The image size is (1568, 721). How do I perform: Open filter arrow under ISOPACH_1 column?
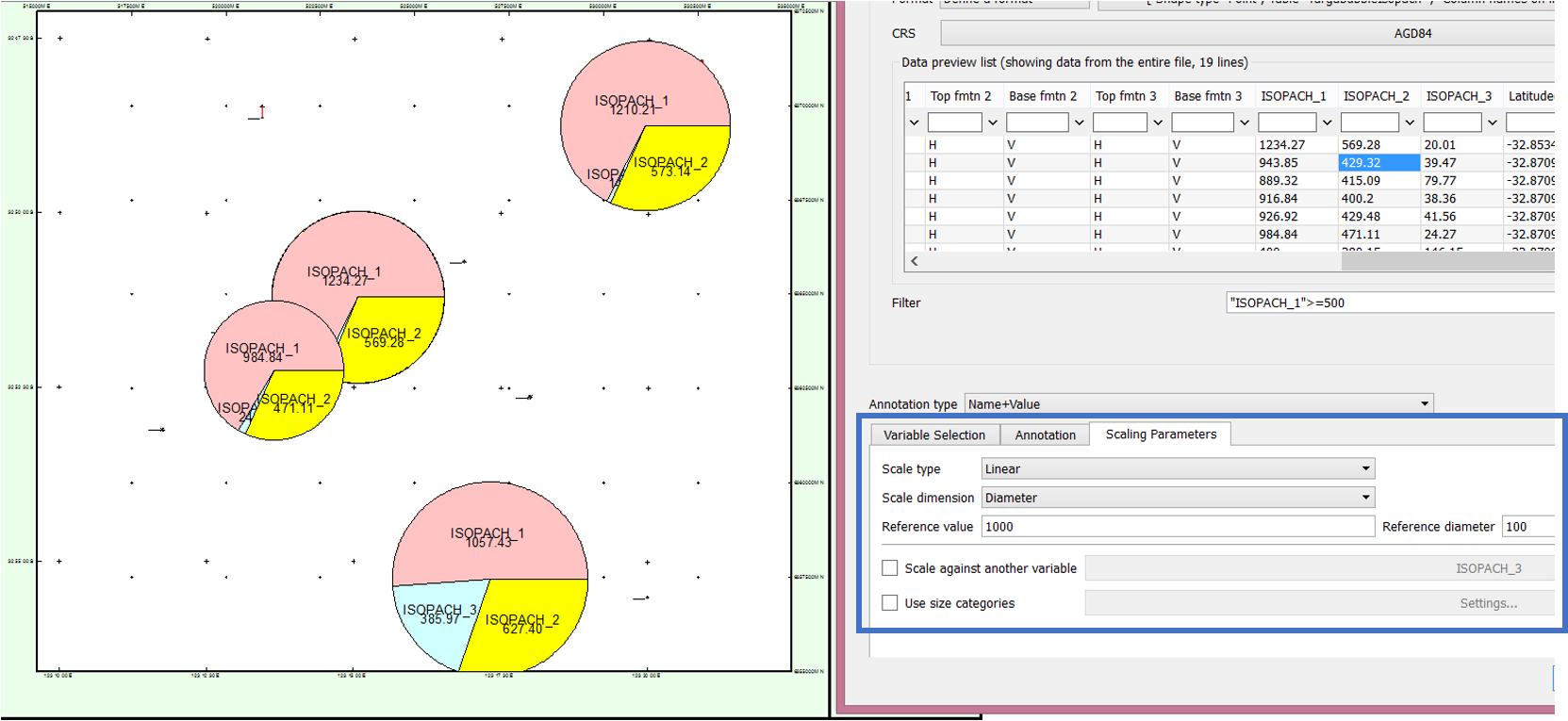[1327, 123]
